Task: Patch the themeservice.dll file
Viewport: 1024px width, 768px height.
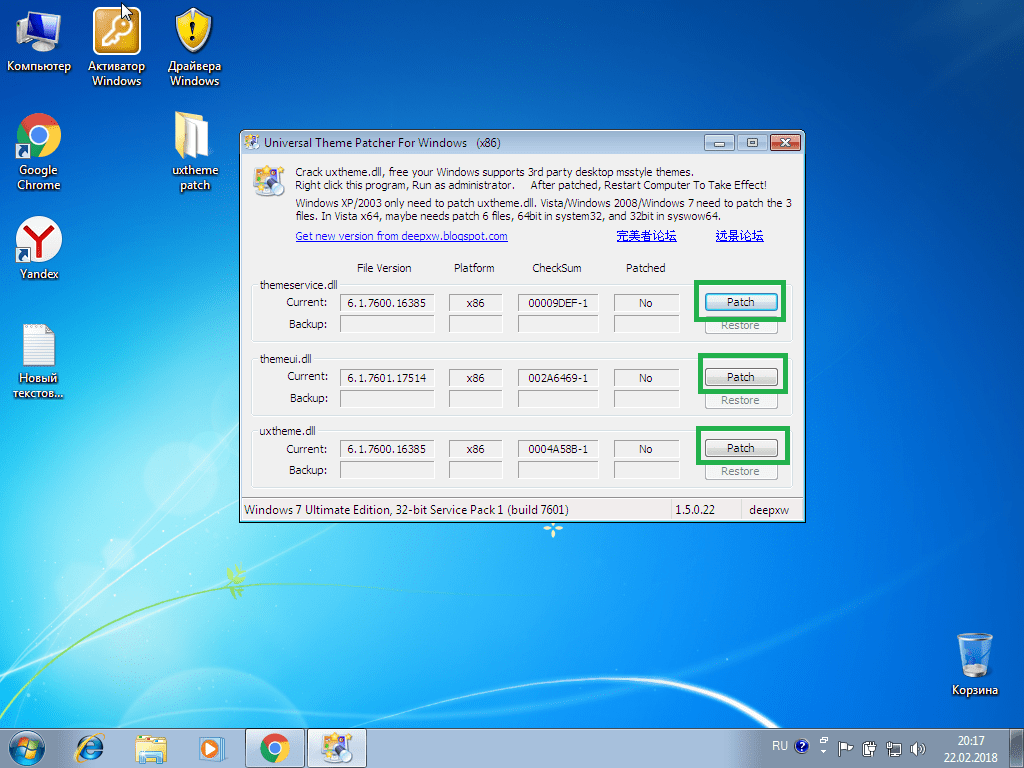Action: (740, 301)
